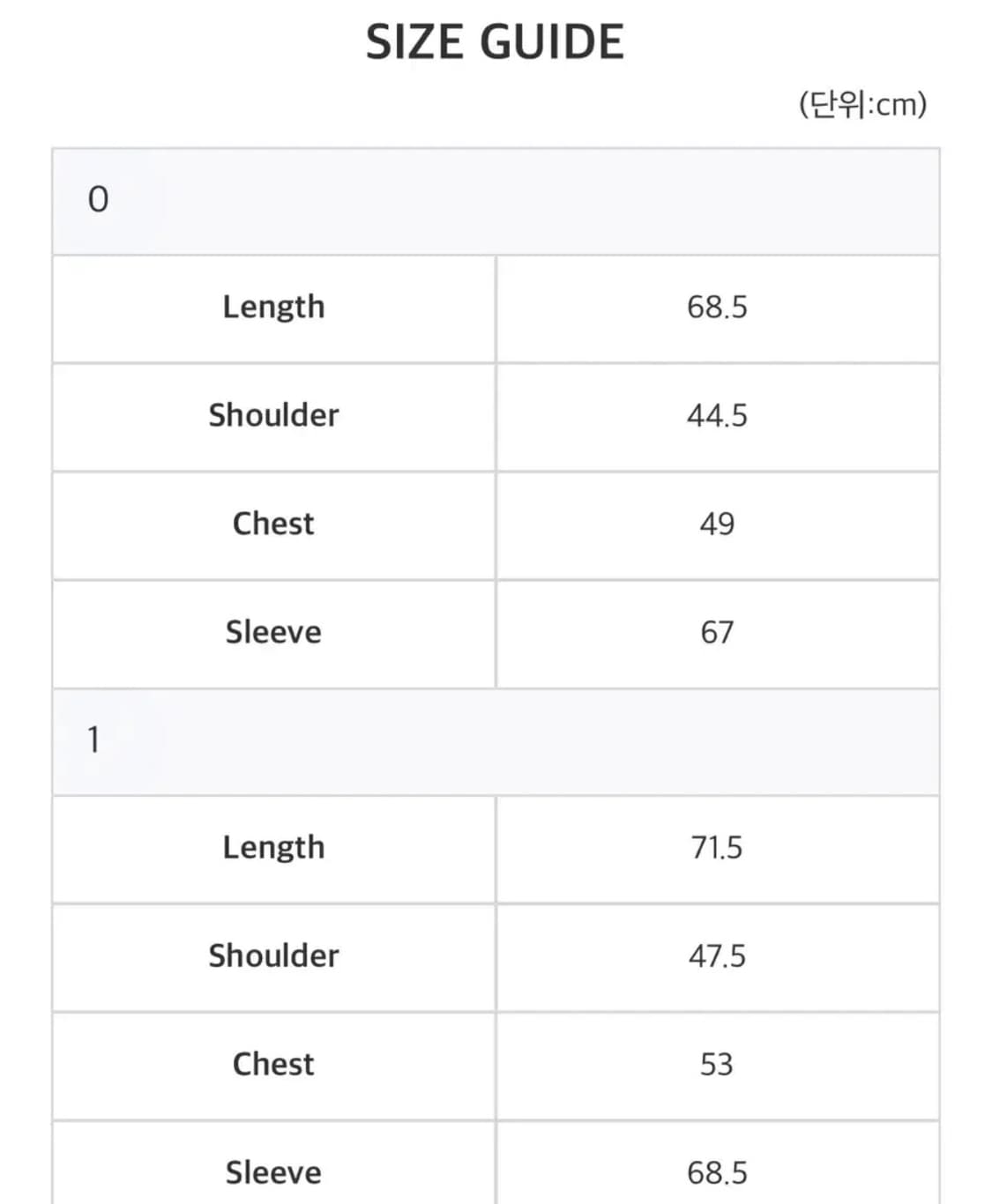
Task: Click the Shoulder label under size 1
Action: 273,956
